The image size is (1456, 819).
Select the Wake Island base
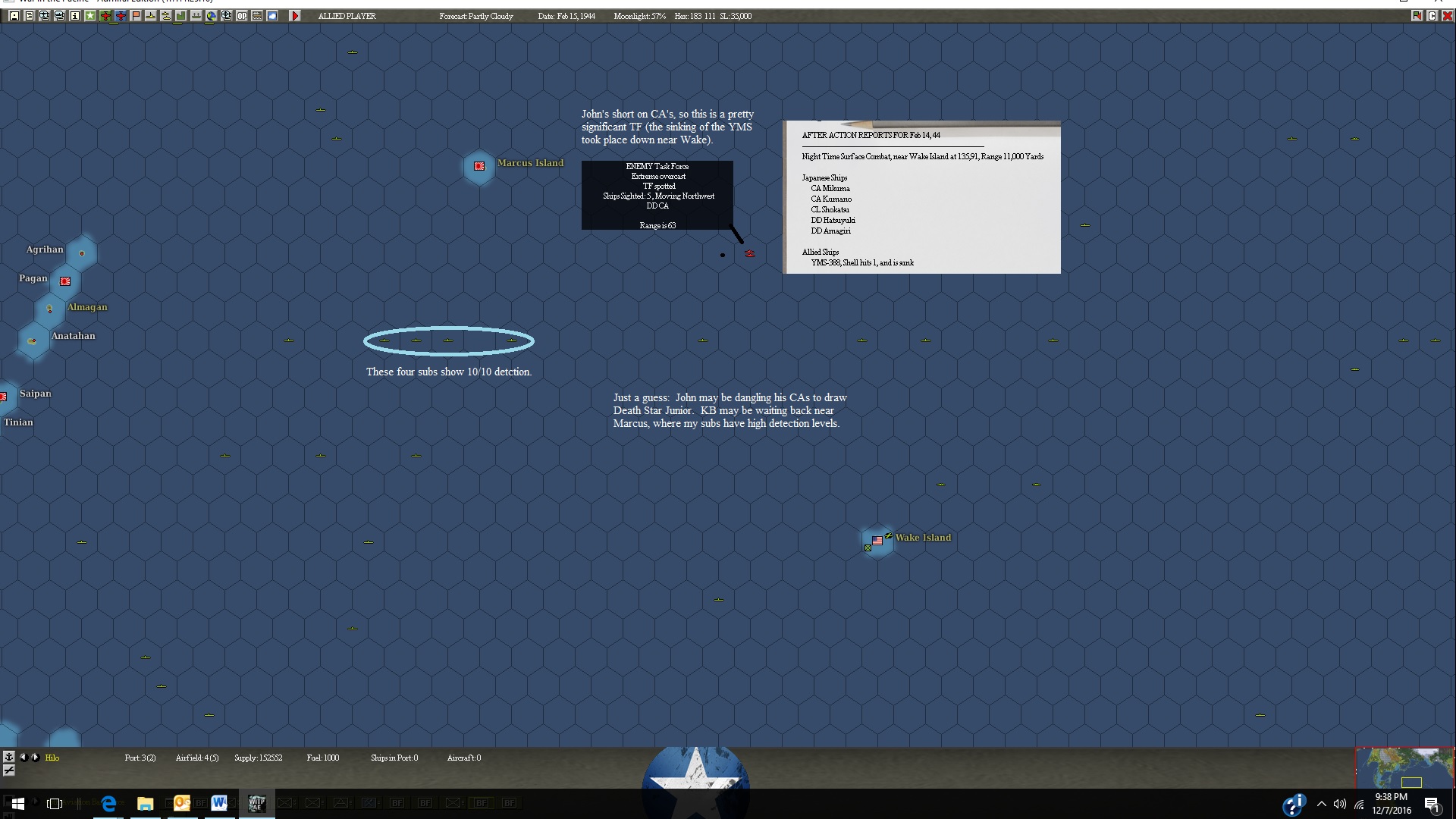[877, 541]
